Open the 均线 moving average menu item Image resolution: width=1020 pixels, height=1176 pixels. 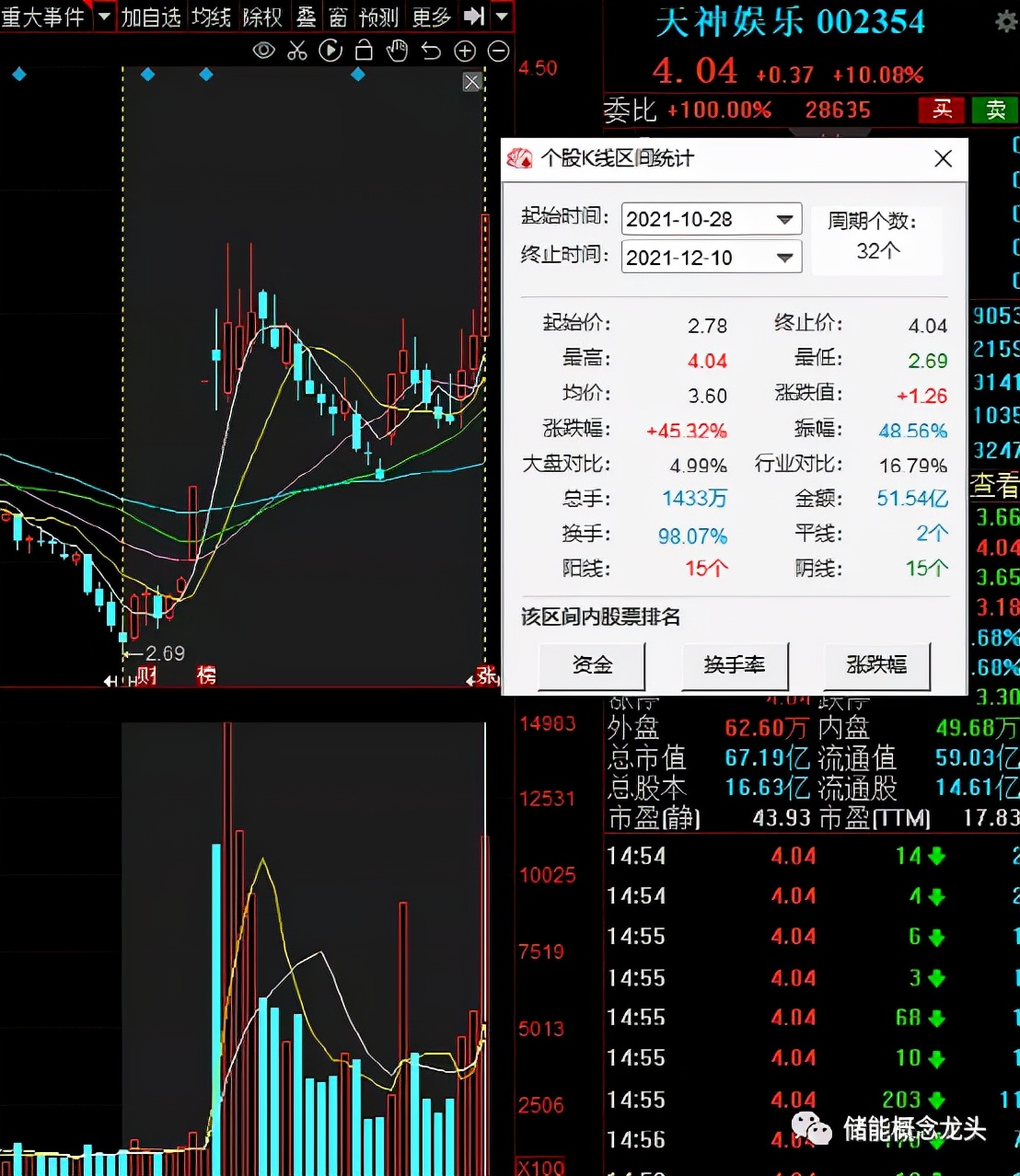[211, 17]
